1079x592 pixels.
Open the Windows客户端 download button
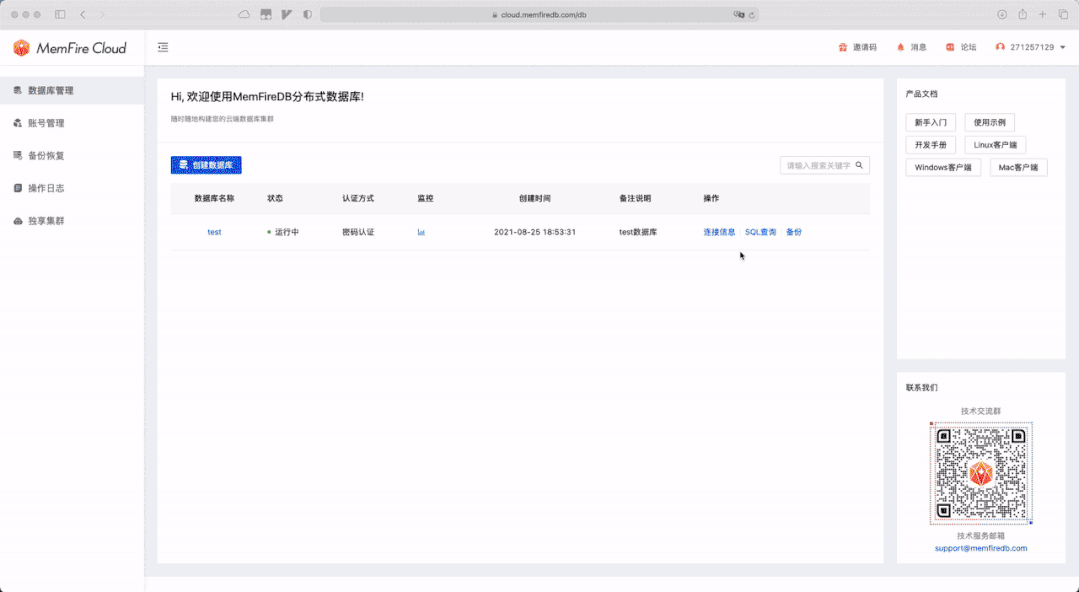(943, 167)
